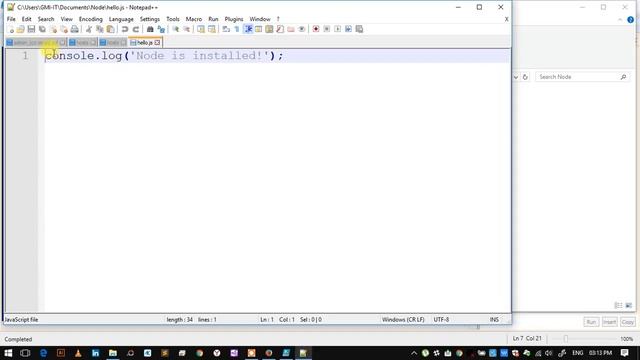Redo the edit via toolbar arrow
This screenshot has height=360, width=640.
[136, 29]
